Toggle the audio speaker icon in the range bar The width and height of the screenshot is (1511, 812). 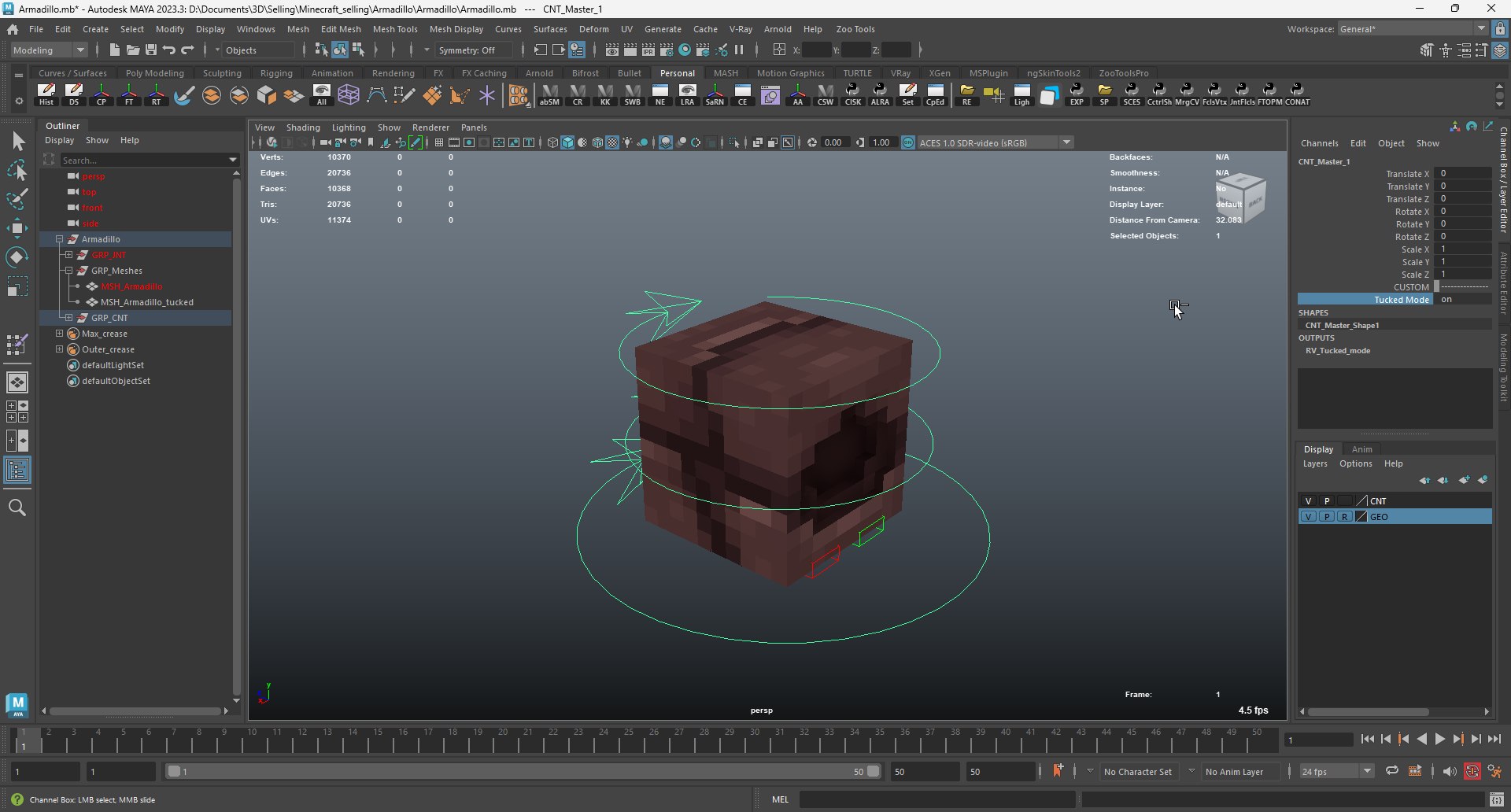click(x=1450, y=771)
